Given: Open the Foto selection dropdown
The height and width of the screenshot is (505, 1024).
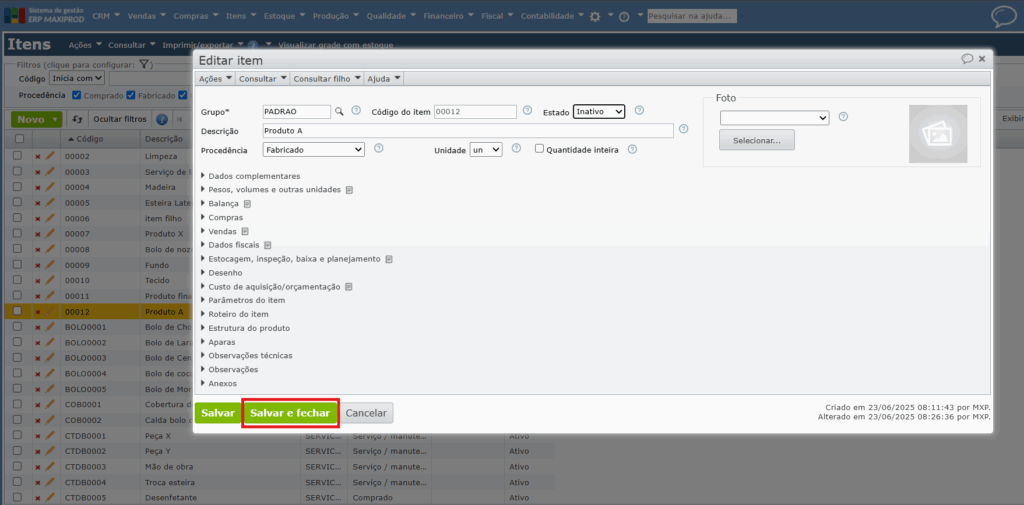Looking at the screenshot, I should (775, 118).
